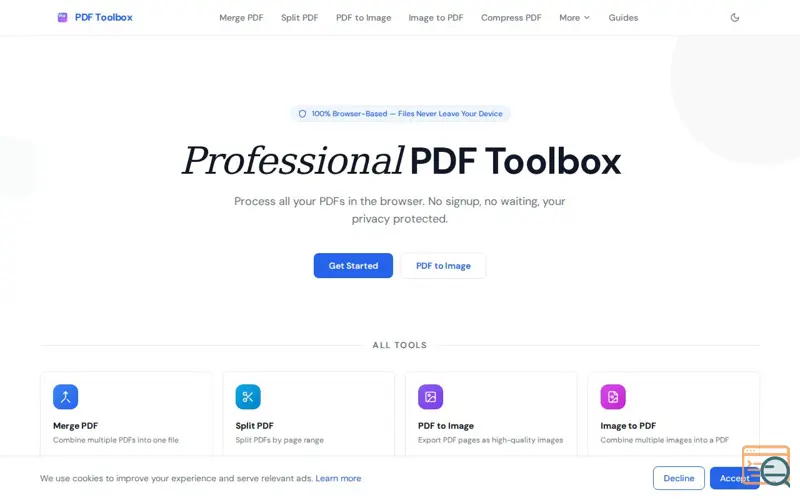Click the PDF to Image hero button
This screenshot has width=800, height=500.
(443, 266)
